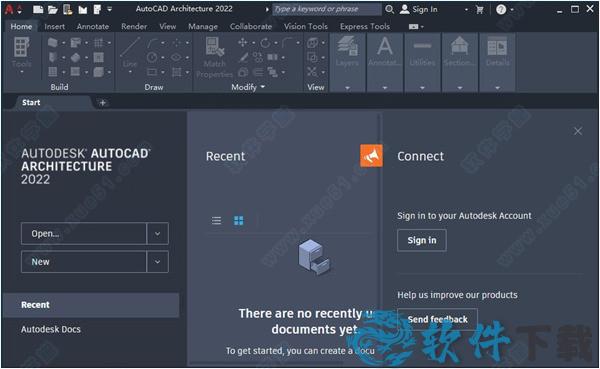Select the Rotate tool in Modify panel

pos(265,42)
